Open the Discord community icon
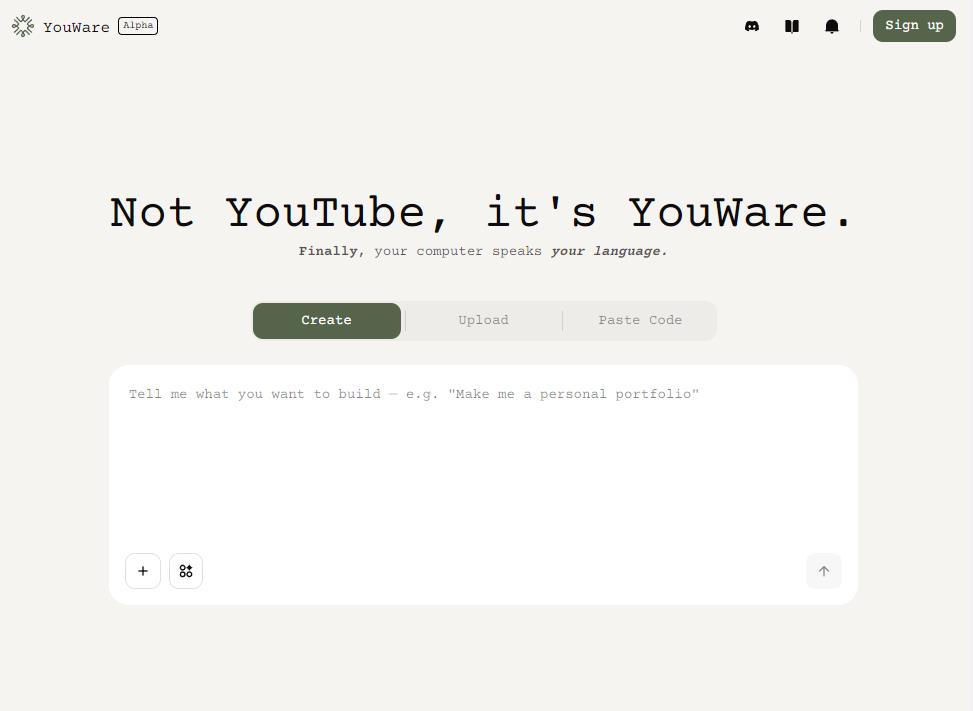The height and width of the screenshot is (711, 973). pos(751,26)
